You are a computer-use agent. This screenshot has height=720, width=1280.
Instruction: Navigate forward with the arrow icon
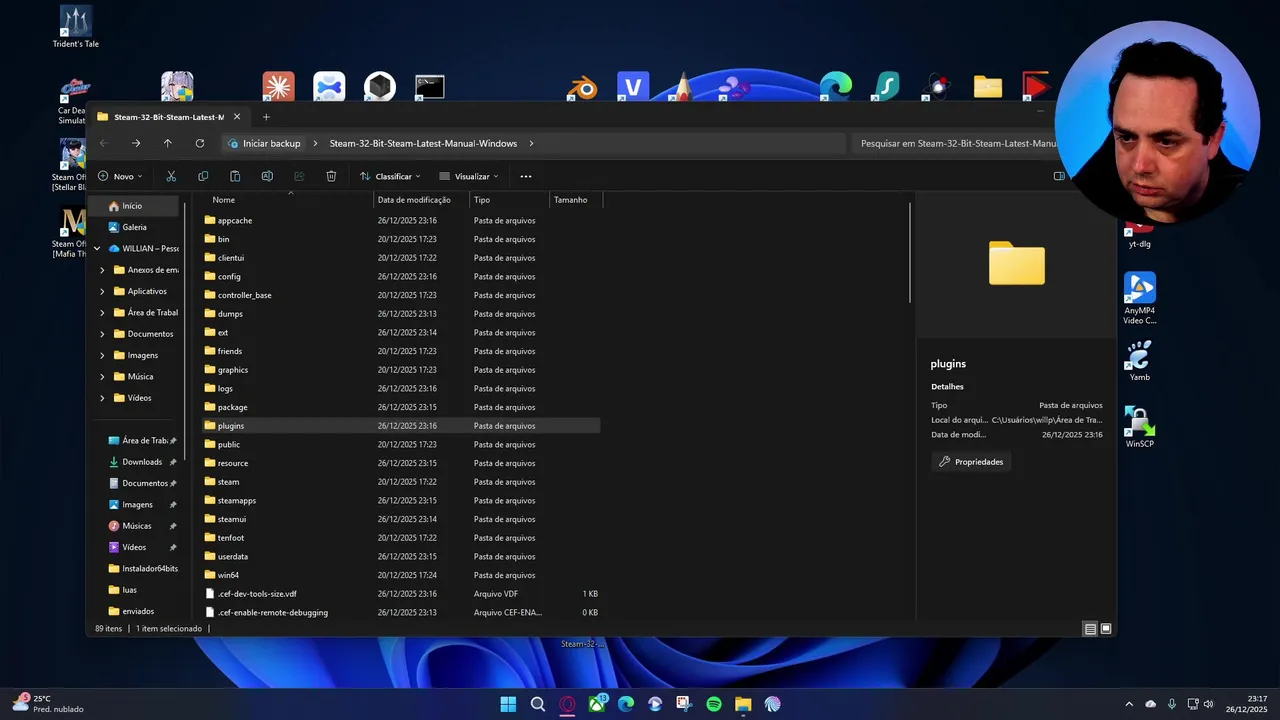tap(136, 143)
